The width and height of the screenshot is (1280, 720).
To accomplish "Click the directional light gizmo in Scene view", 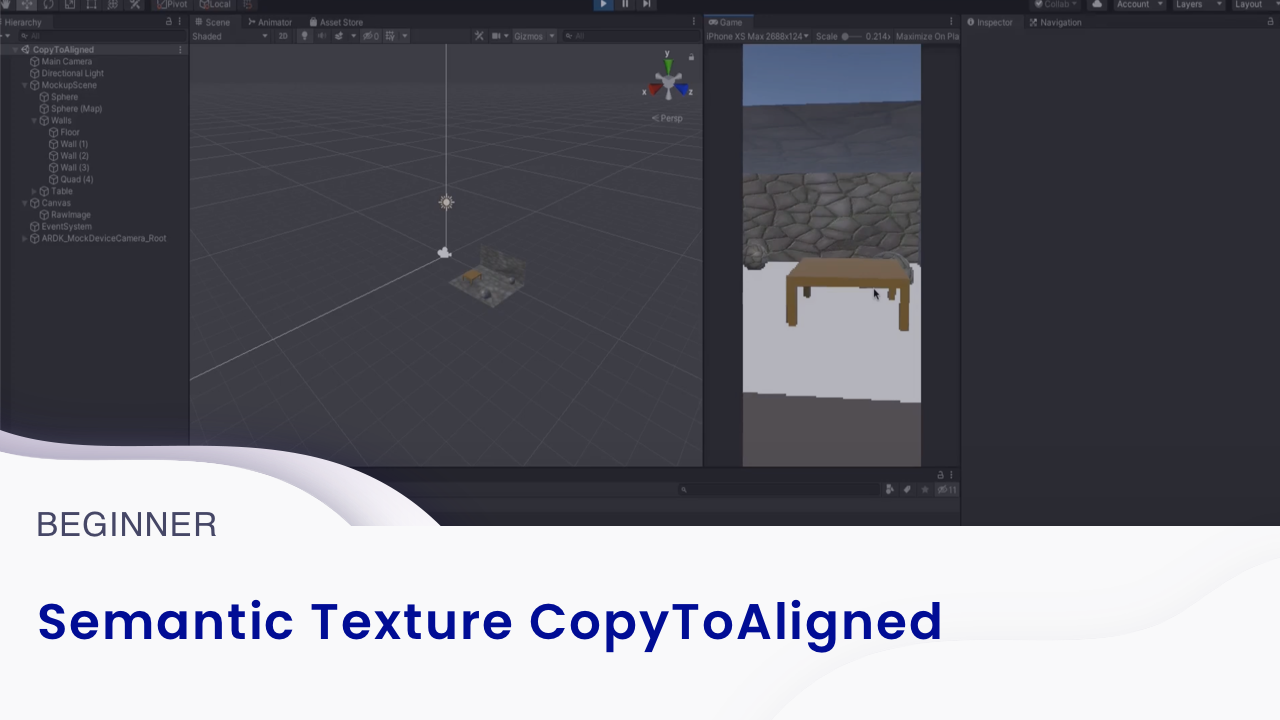I will (446, 202).
